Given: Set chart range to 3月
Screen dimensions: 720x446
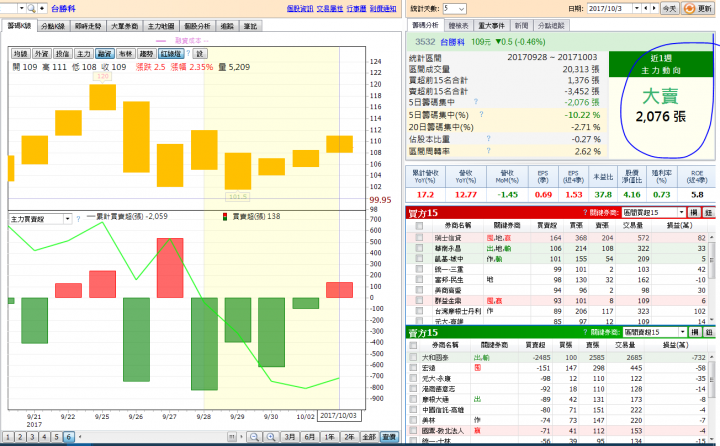Looking at the screenshot, I should click(289, 437).
